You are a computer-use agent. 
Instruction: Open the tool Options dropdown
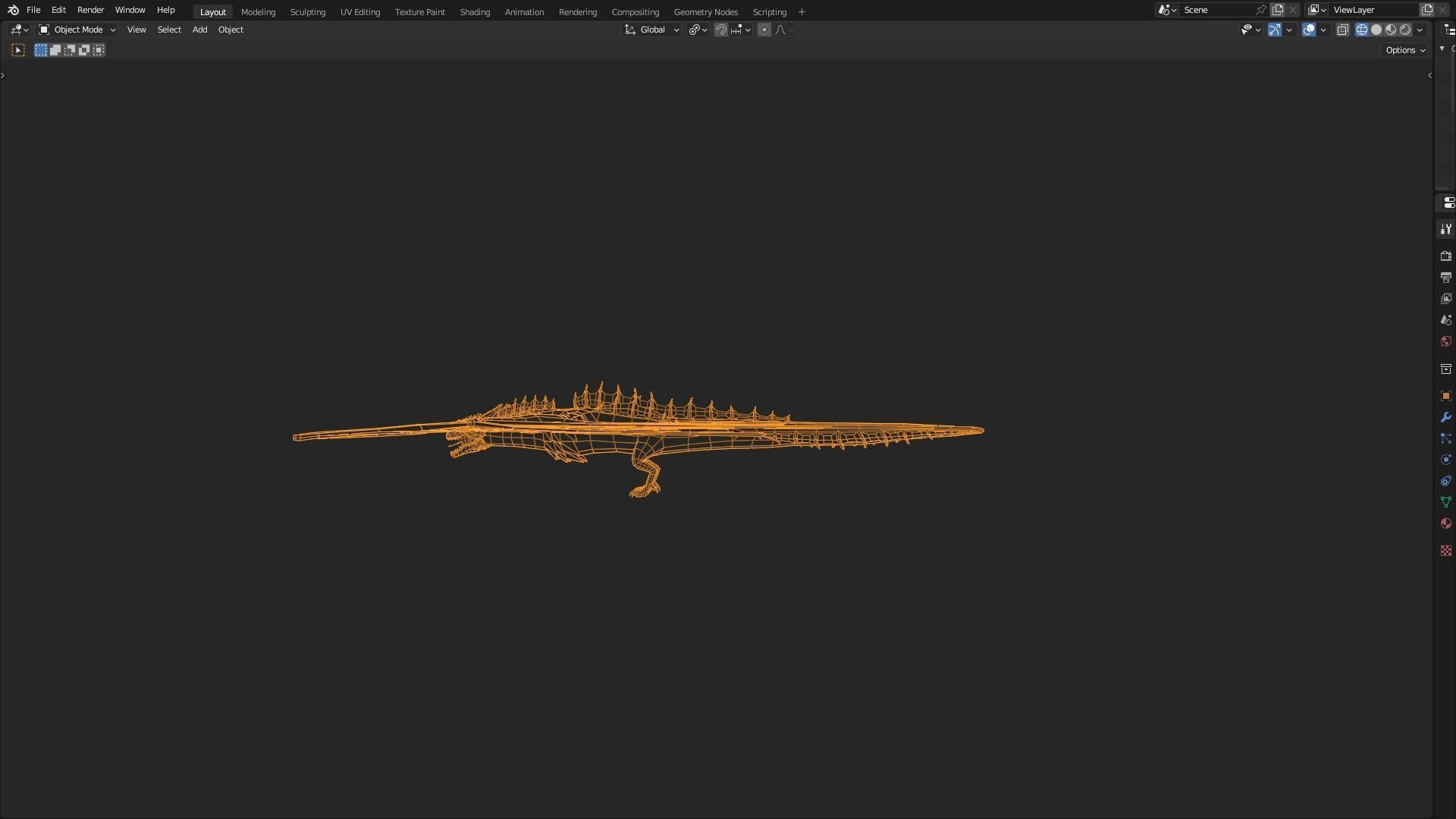tap(1405, 50)
